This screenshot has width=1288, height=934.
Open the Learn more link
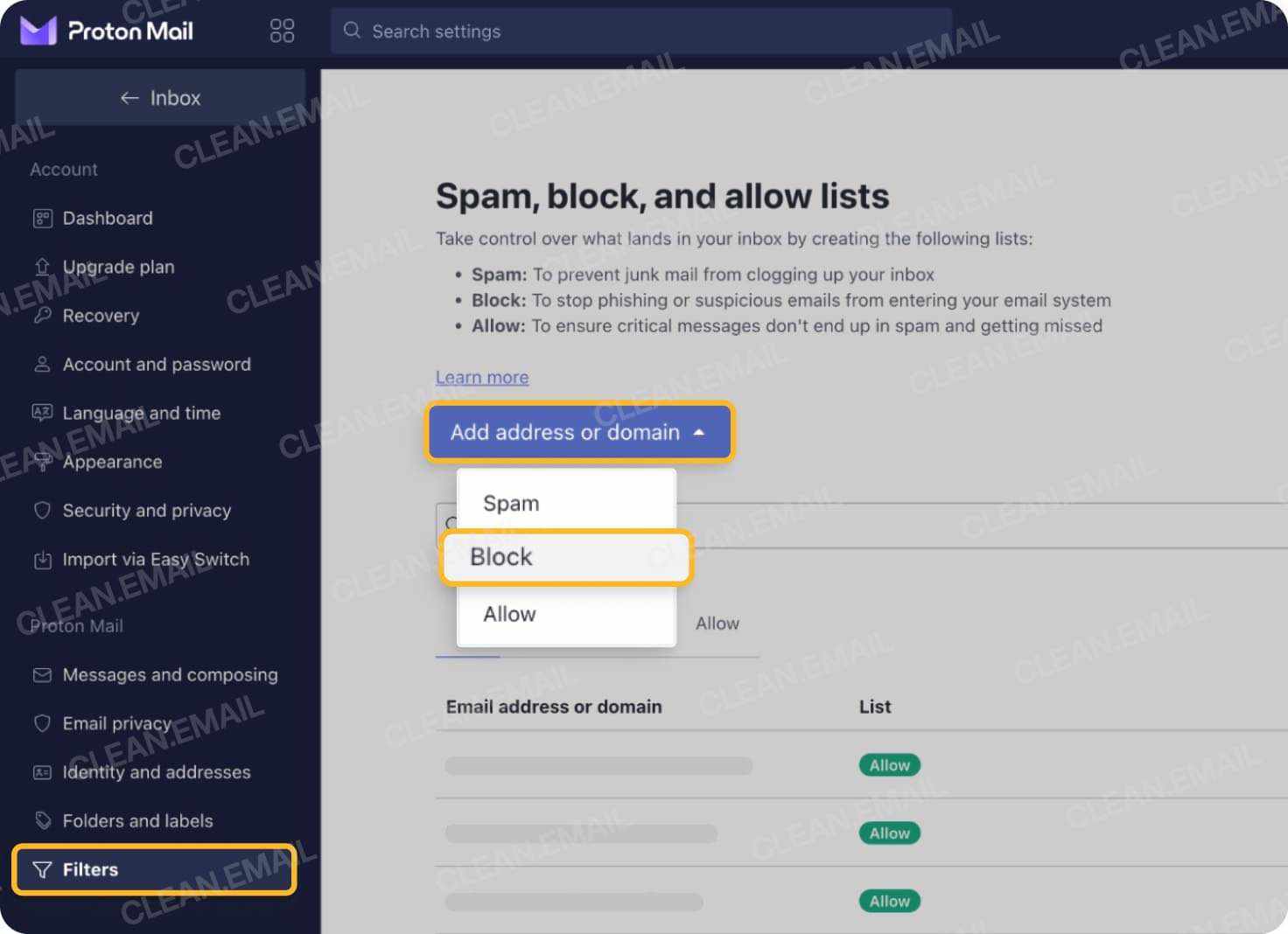click(482, 377)
